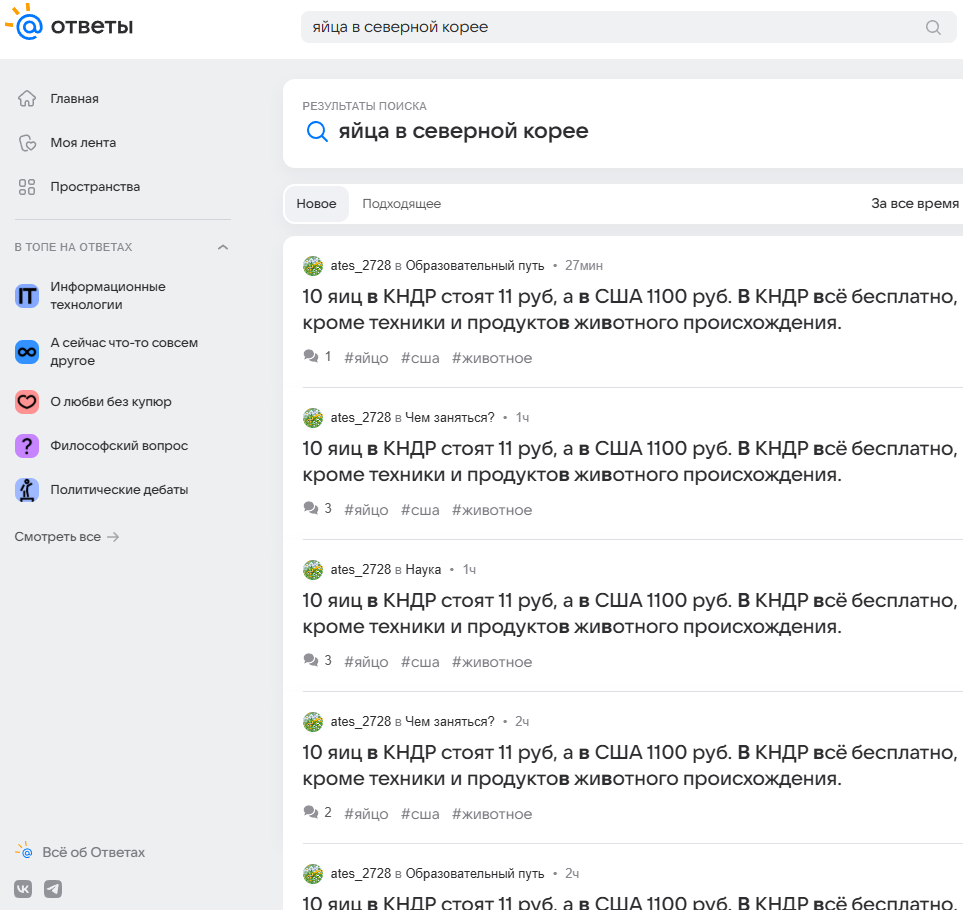
Task: Select the Новое tab
Action: pyautogui.click(x=316, y=204)
